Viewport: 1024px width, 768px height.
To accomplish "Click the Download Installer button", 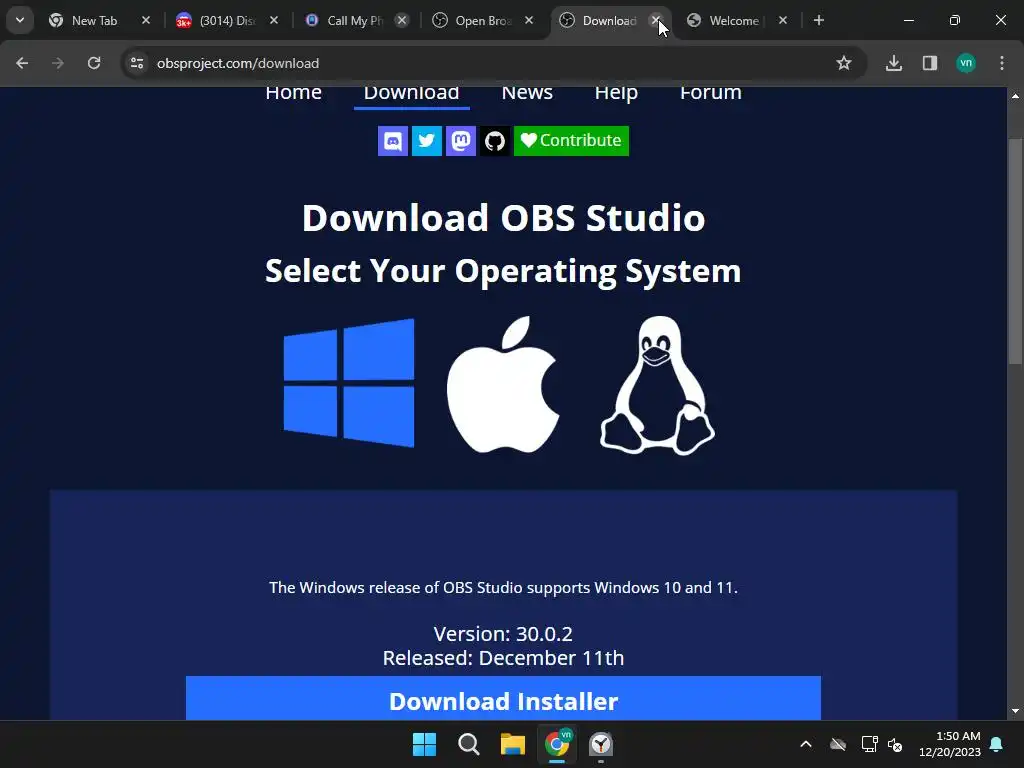I will (503, 698).
